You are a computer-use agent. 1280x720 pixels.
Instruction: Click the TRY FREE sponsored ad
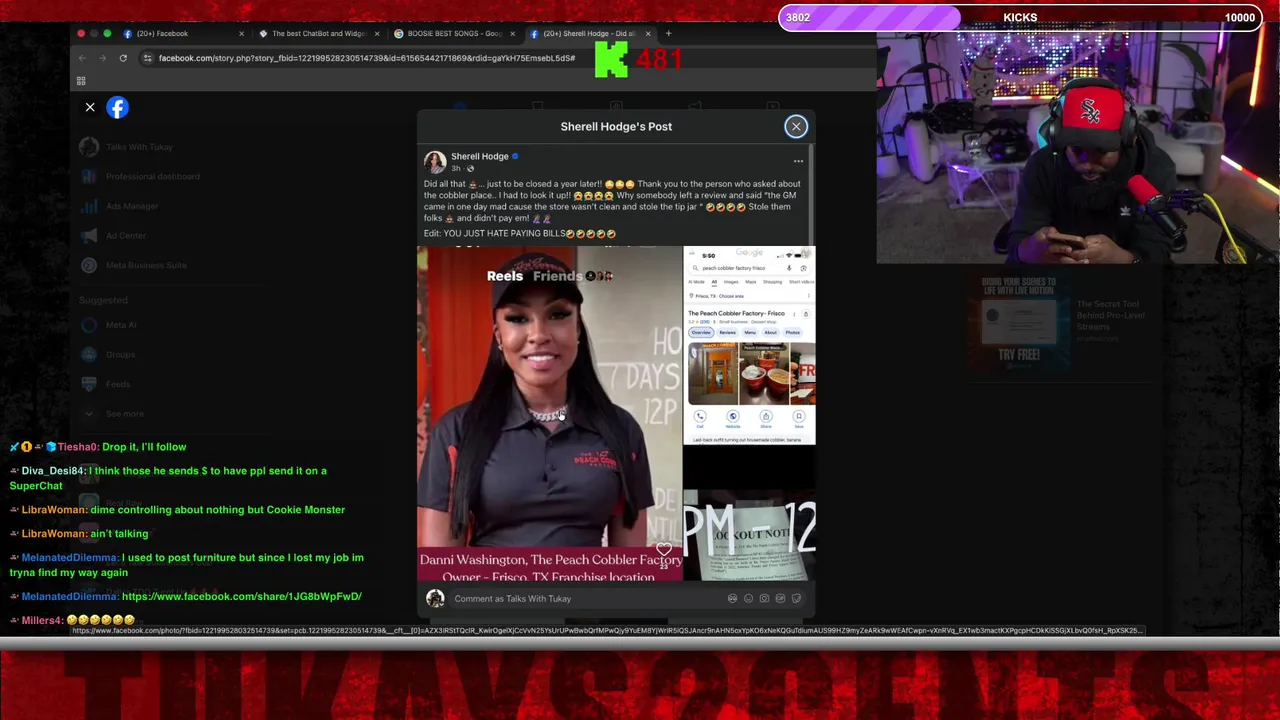pyautogui.click(x=1018, y=324)
